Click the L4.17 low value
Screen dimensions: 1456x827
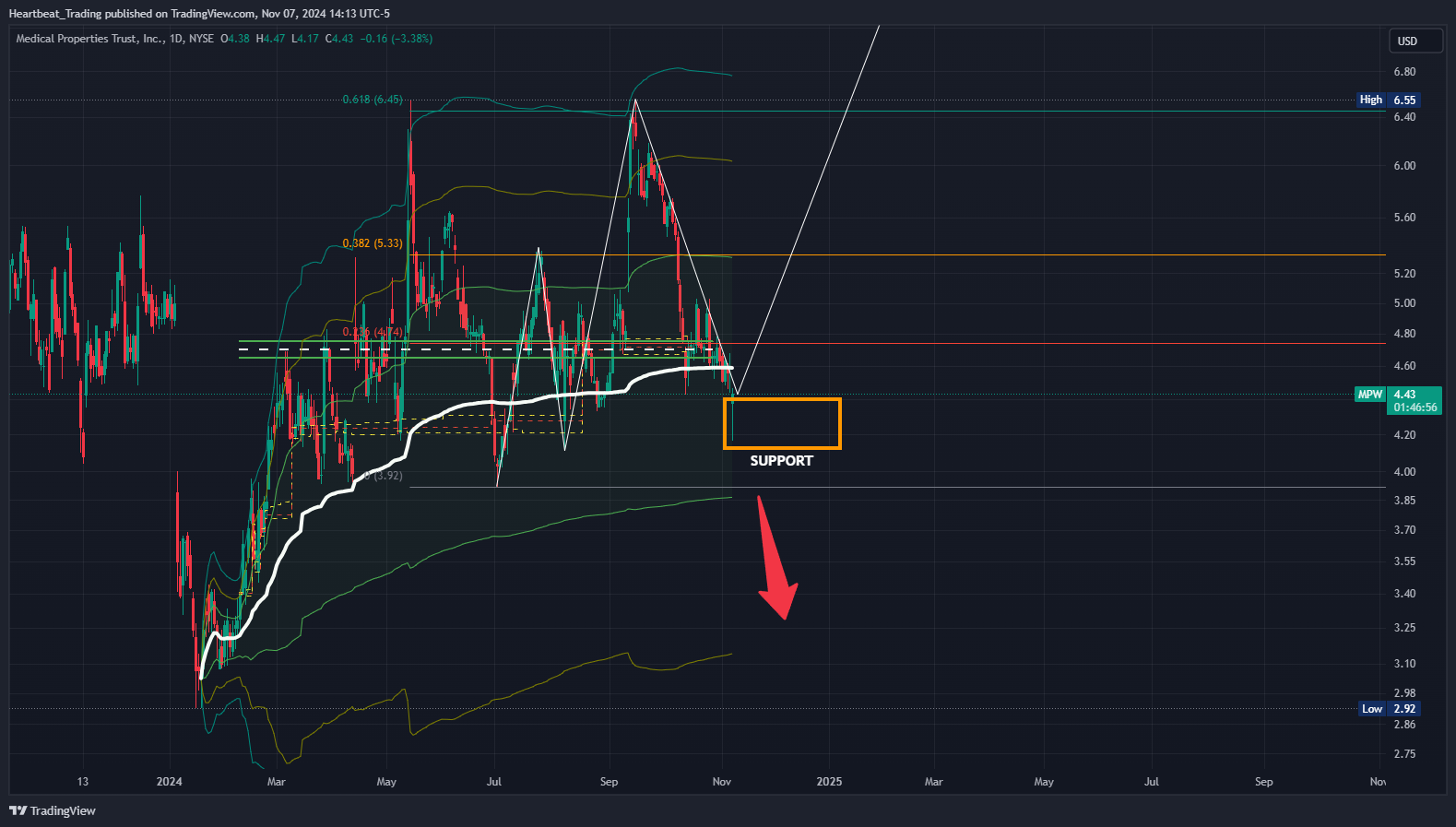pyautogui.click(x=305, y=39)
